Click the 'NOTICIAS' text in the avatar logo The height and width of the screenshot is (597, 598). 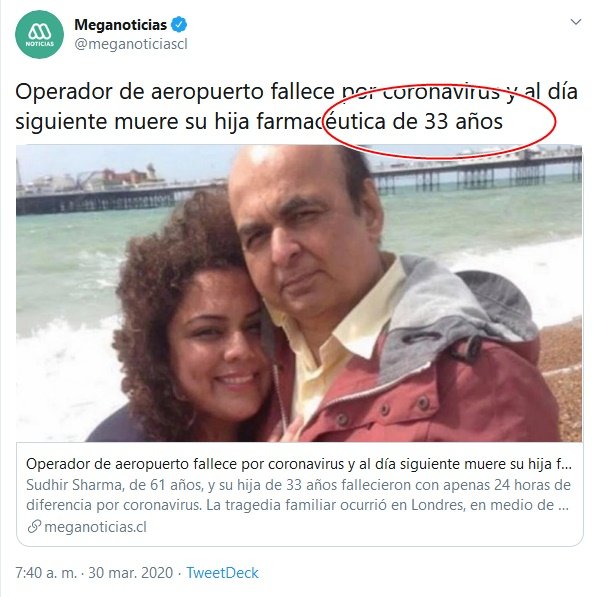[40, 44]
